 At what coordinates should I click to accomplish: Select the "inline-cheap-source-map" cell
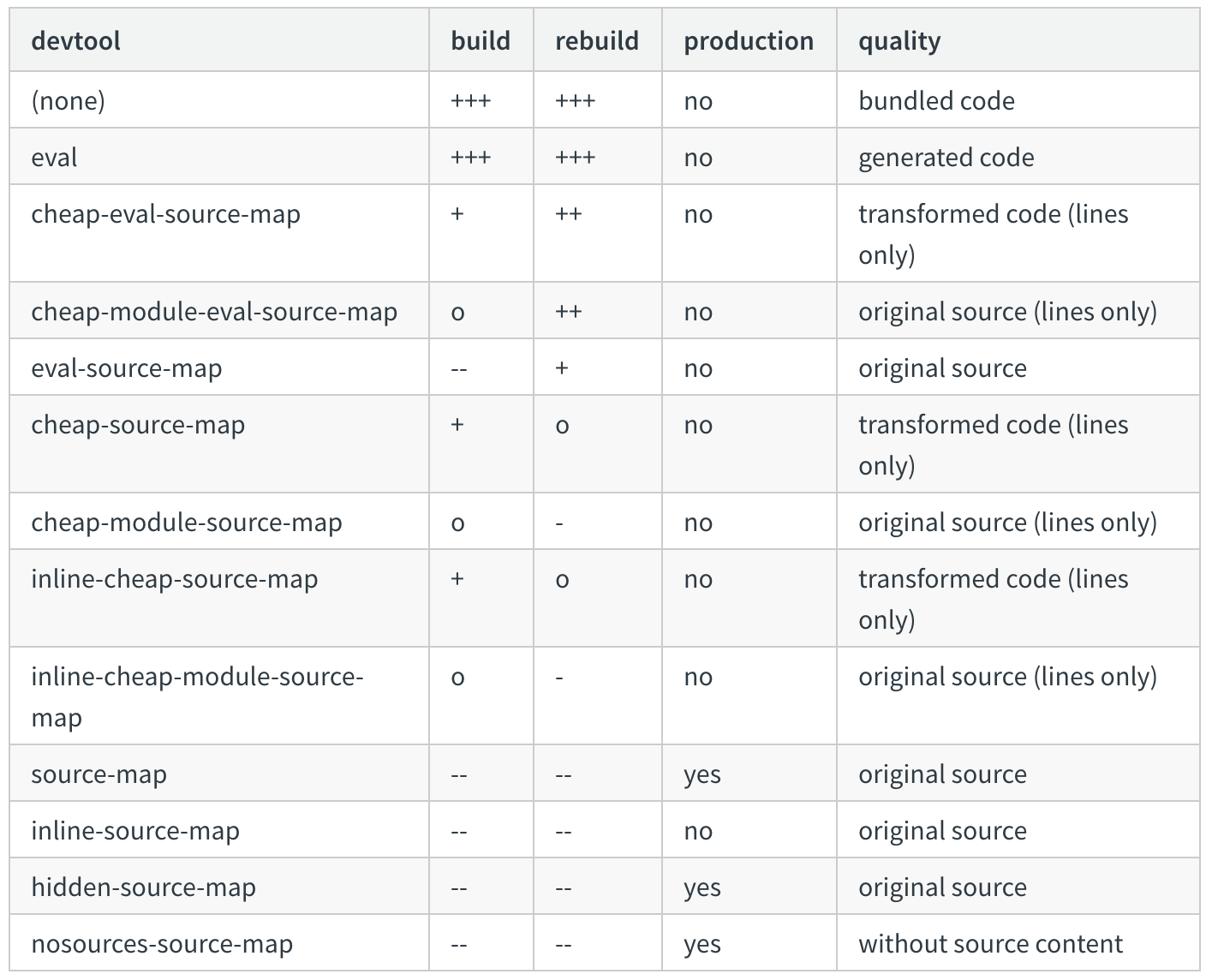click(x=174, y=579)
